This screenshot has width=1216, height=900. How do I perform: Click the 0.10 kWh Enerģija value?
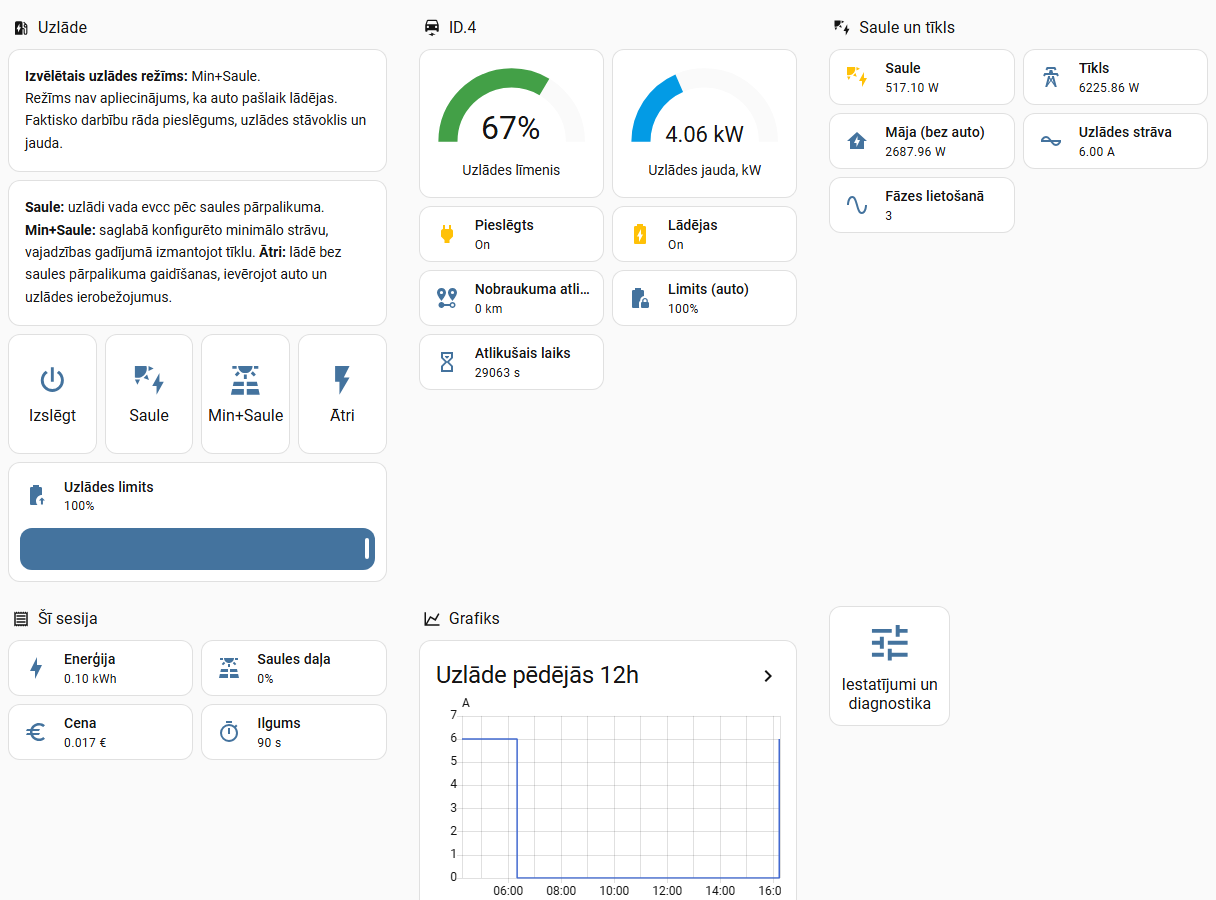(90, 679)
